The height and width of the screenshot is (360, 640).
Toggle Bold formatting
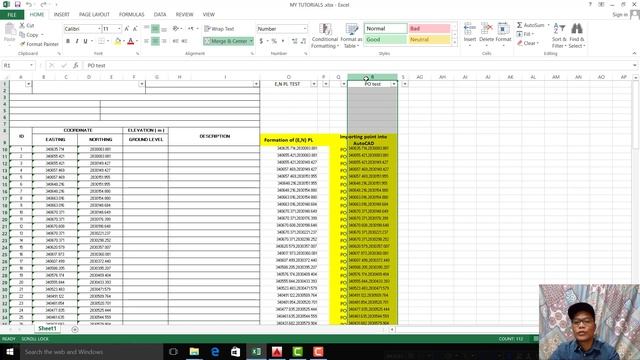click(x=68, y=41)
